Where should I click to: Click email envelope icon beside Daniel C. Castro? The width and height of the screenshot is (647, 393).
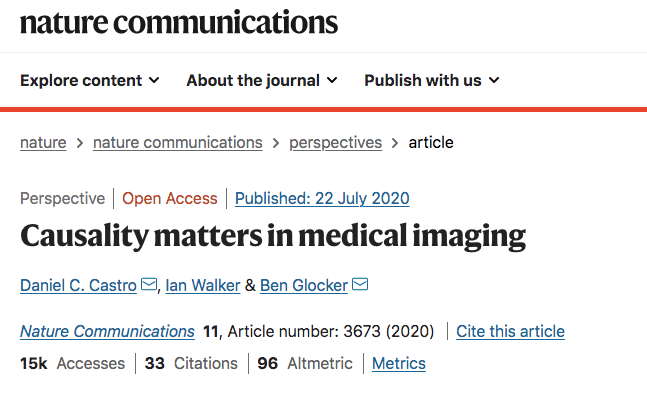tap(149, 284)
